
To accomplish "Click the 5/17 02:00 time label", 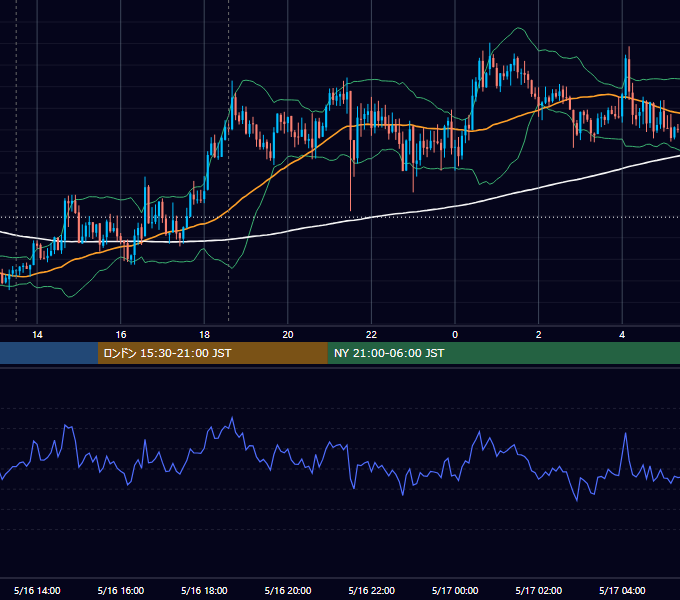I will point(539,590).
